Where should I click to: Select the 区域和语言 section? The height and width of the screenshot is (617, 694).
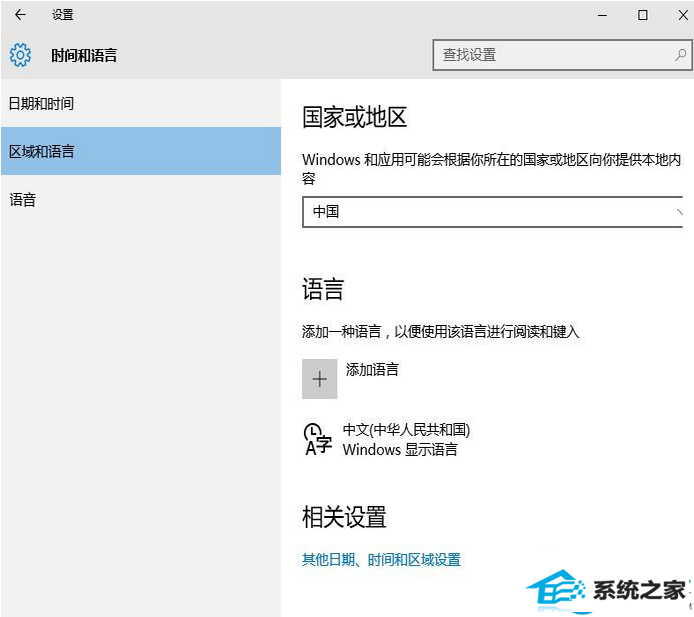point(141,151)
